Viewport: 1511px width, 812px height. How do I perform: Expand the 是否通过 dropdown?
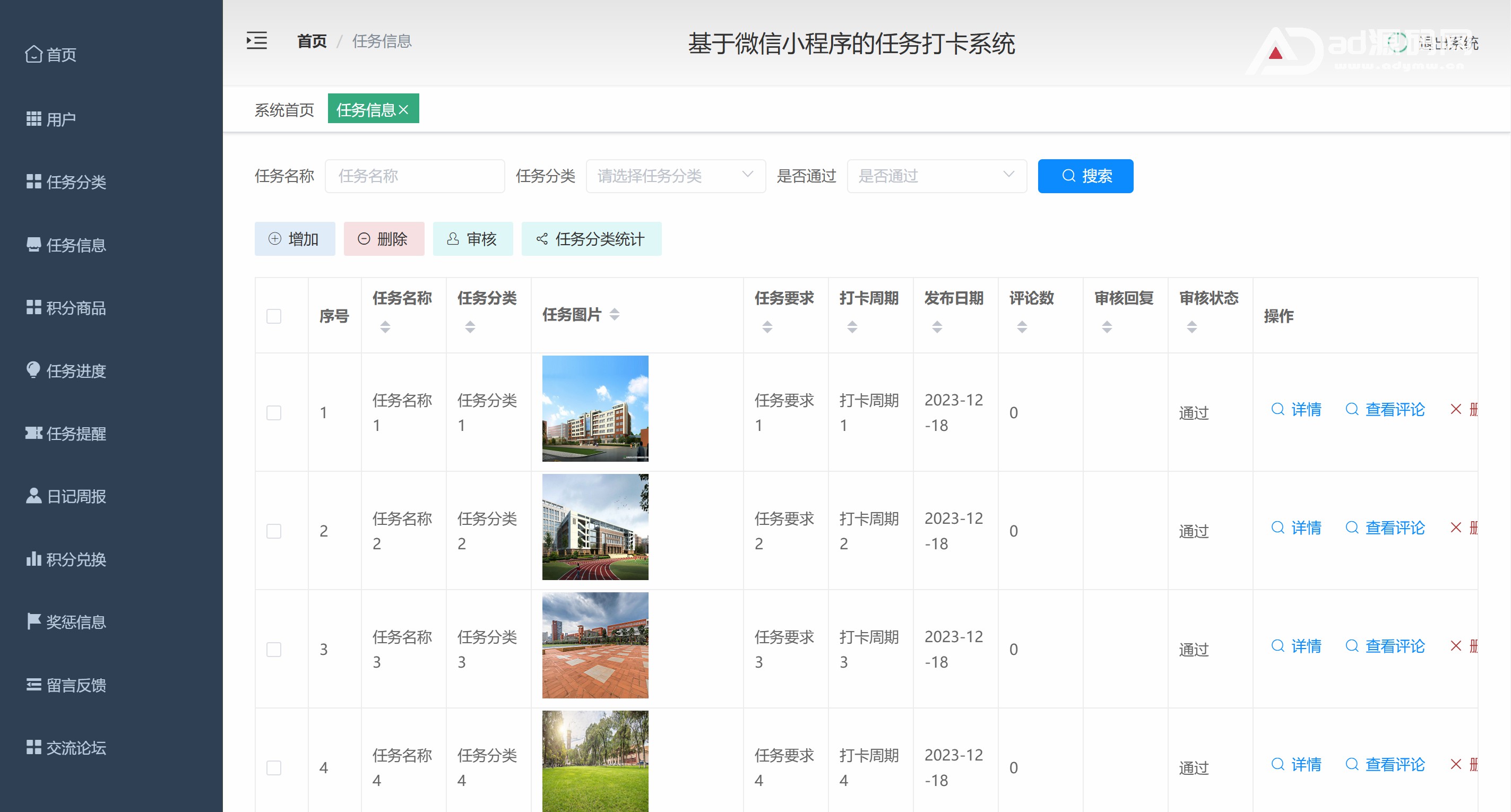click(936, 176)
